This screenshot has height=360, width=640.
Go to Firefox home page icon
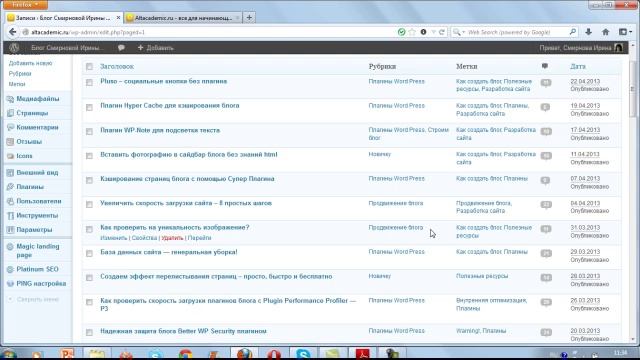point(605,32)
